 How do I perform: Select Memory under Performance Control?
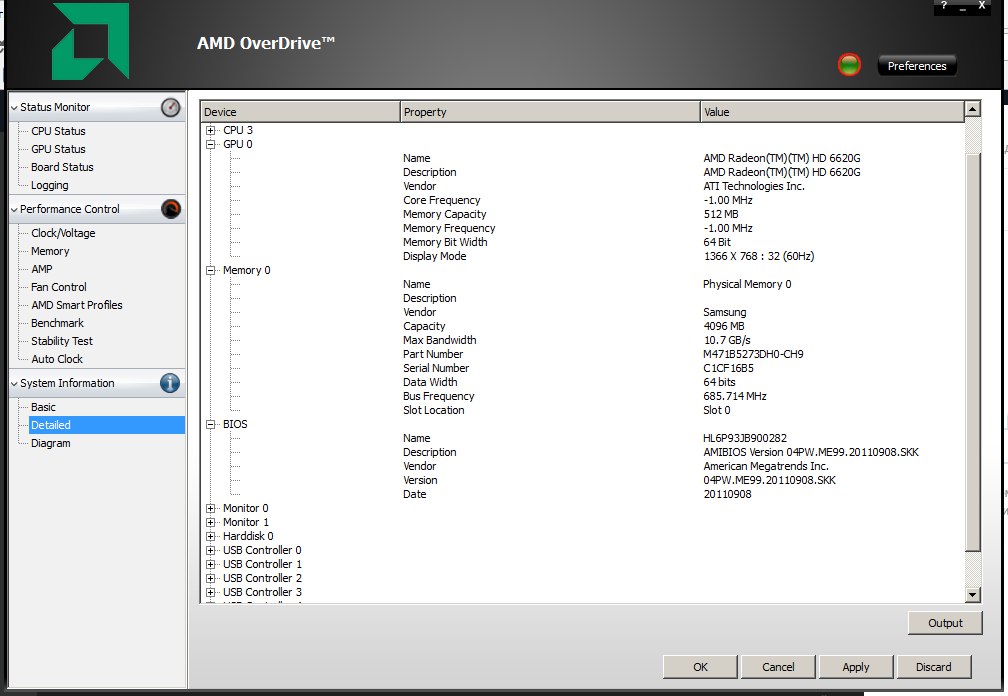point(50,251)
